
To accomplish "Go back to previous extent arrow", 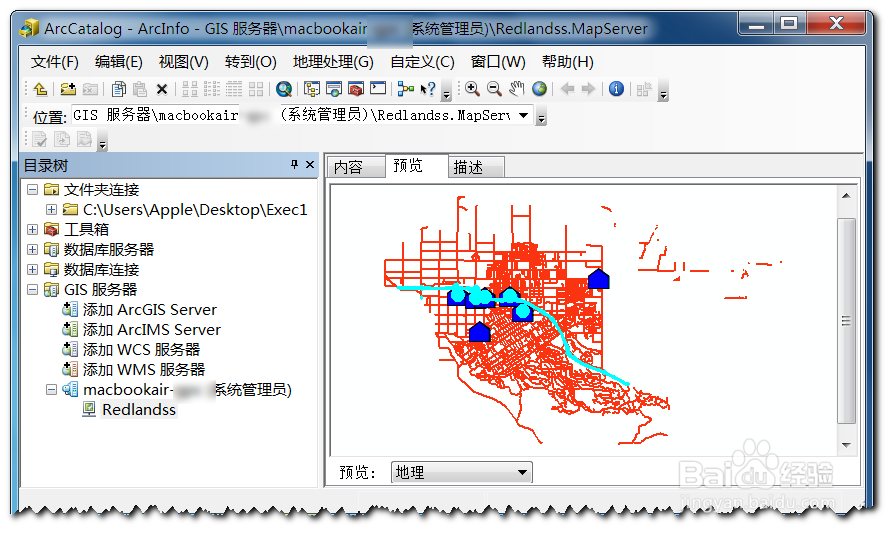I will pos(567,89).
